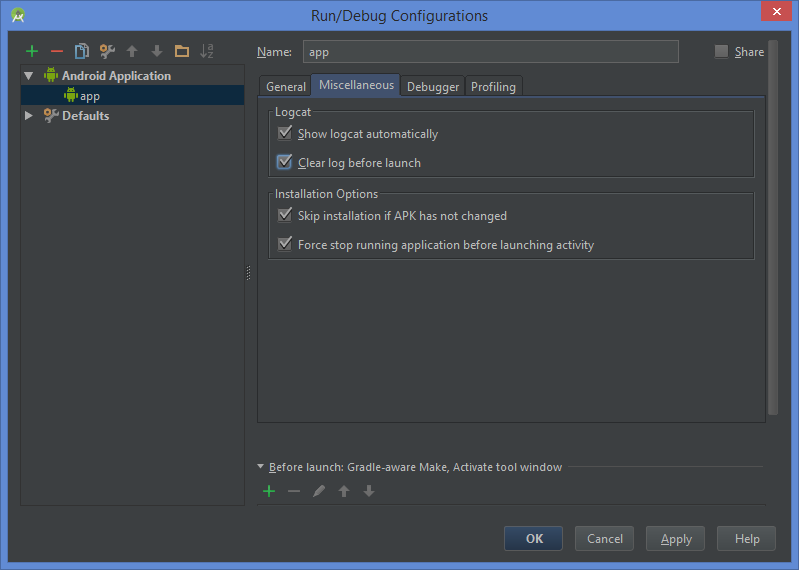Screen dimensions: 799x570
Task: Open the Debugger tab
Action: click(x=433, y=87)
